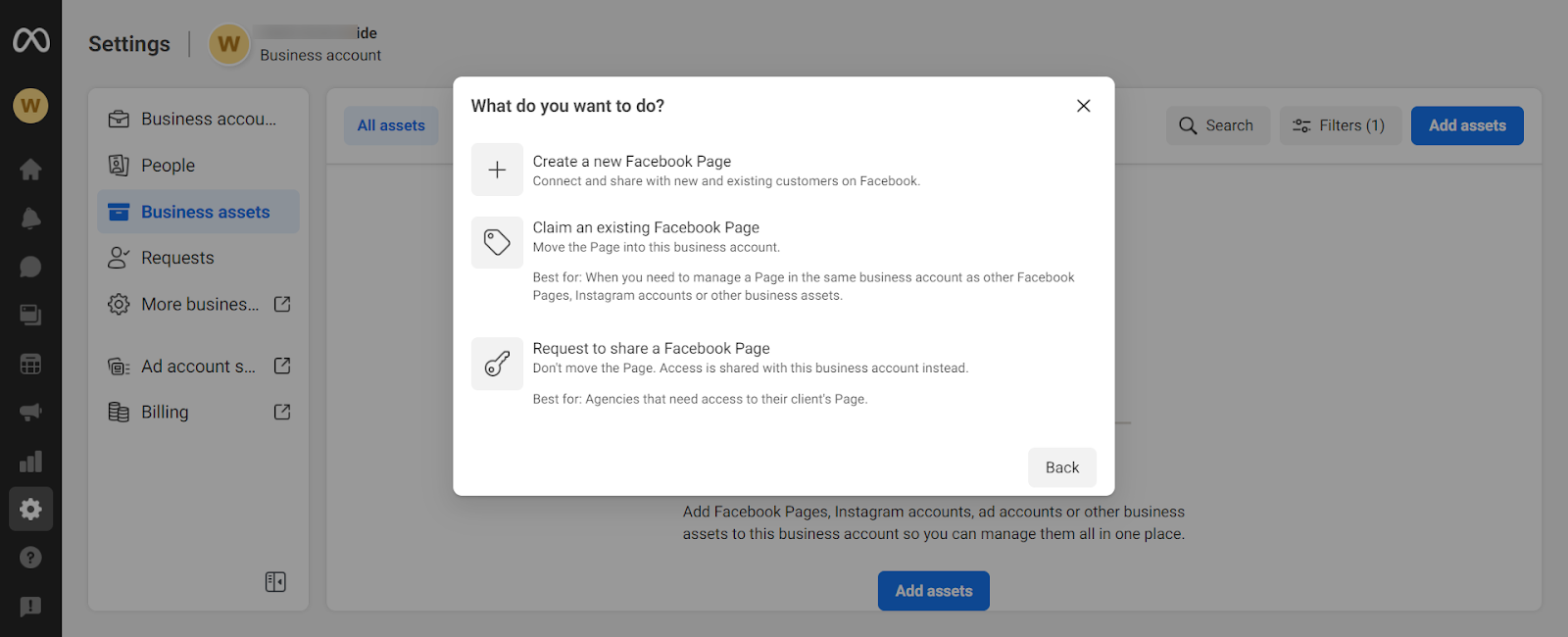Click the key icon for sharing Page
1568x637 pixels.
tap(497, 364)
